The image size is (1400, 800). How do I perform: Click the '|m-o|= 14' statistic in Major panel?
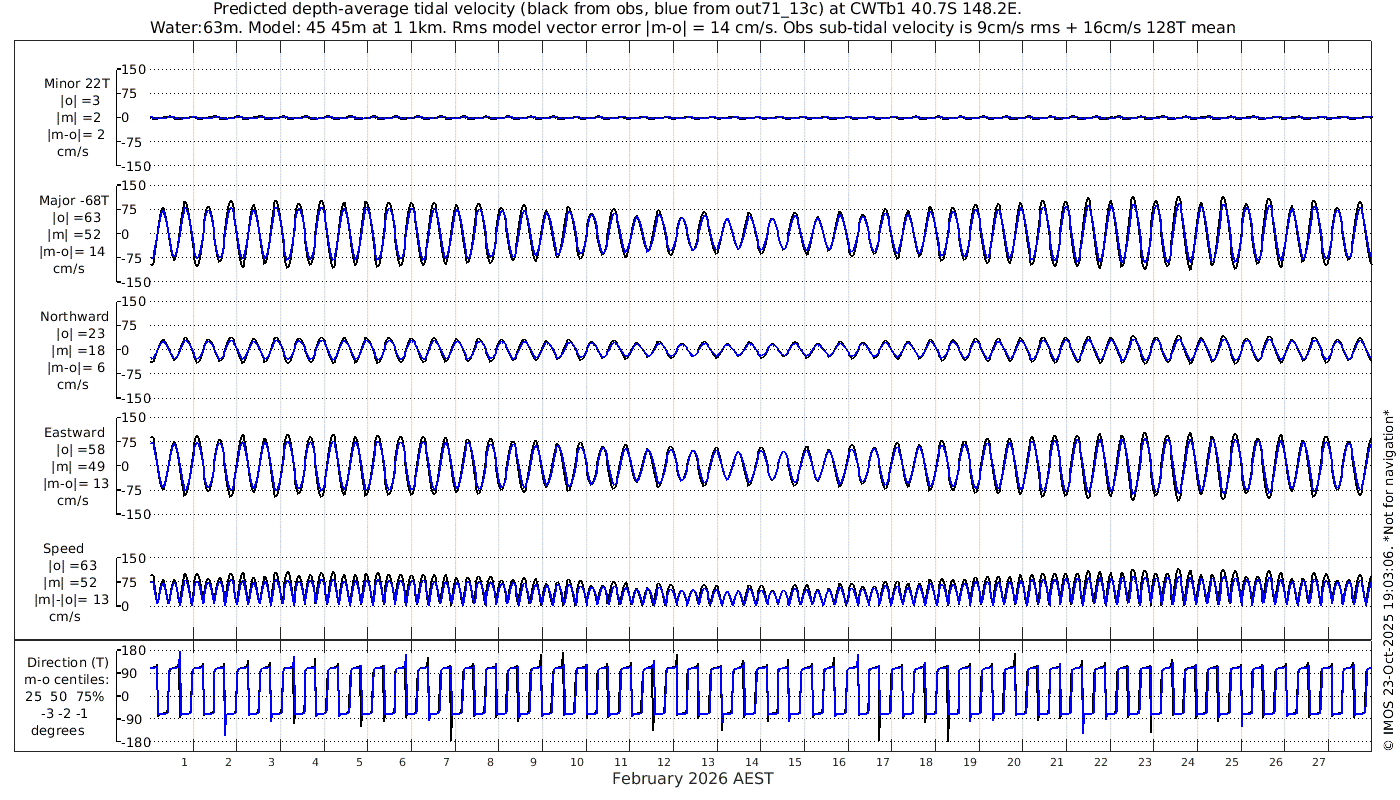tap(72, 252)
